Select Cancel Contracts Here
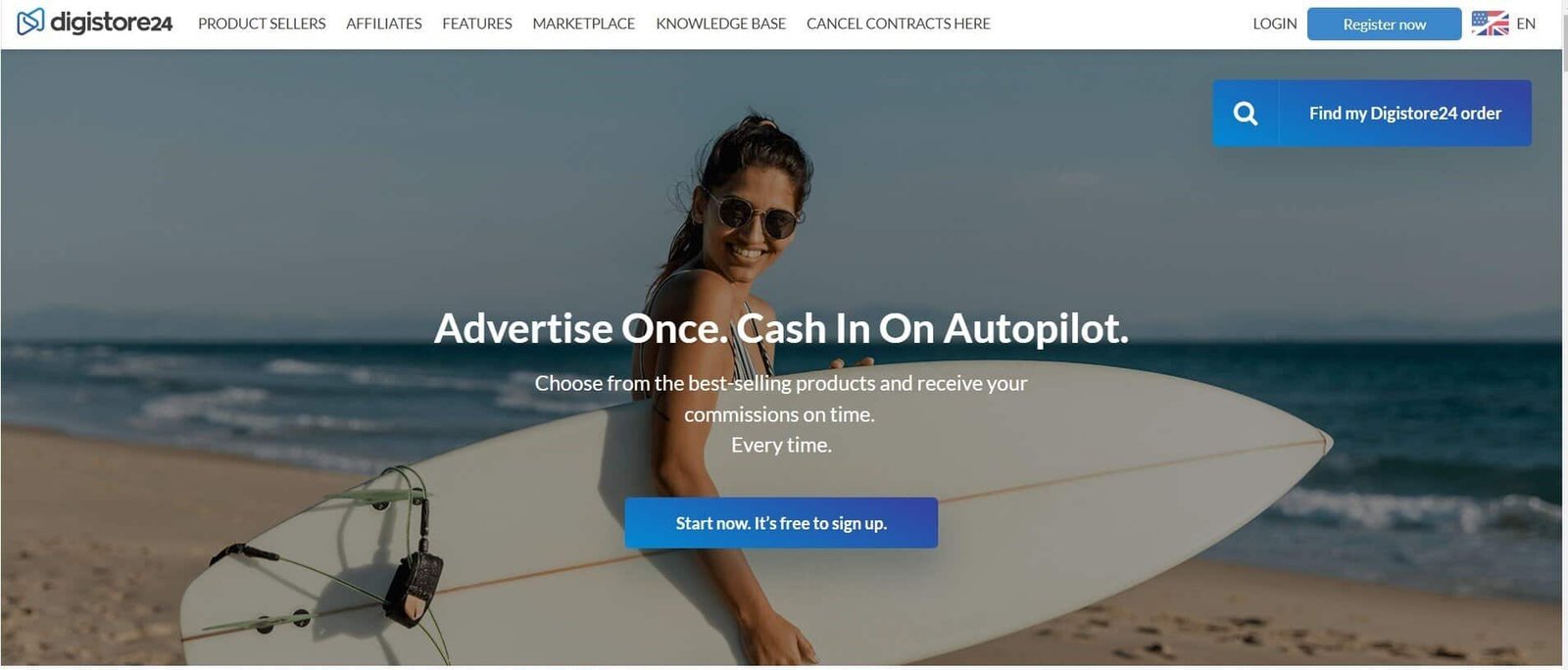Screen dimensions: 1568x670 [x=899, y=24]
